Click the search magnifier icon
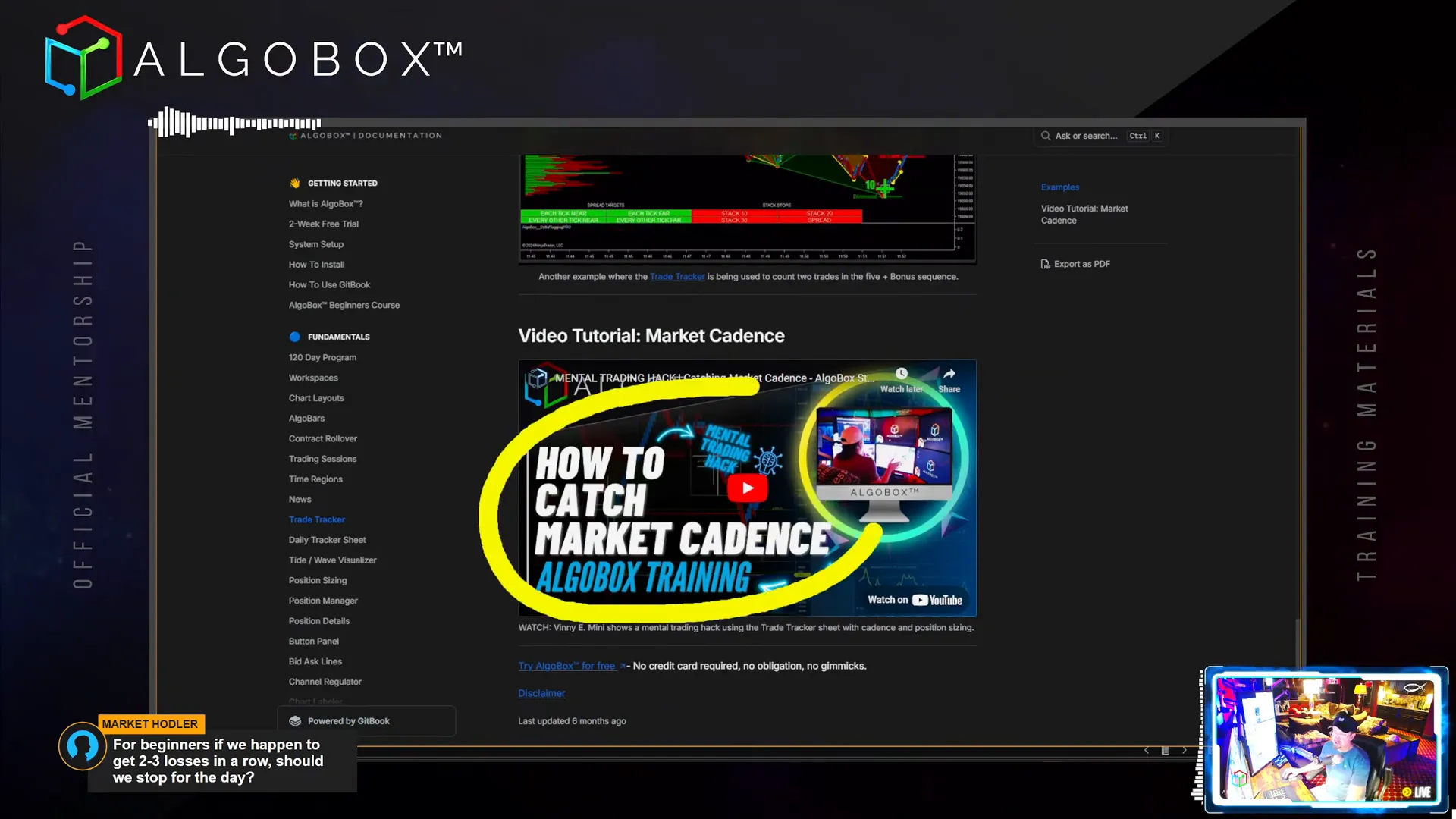Screen dimensions: 1456x819 click(1046, 136)
